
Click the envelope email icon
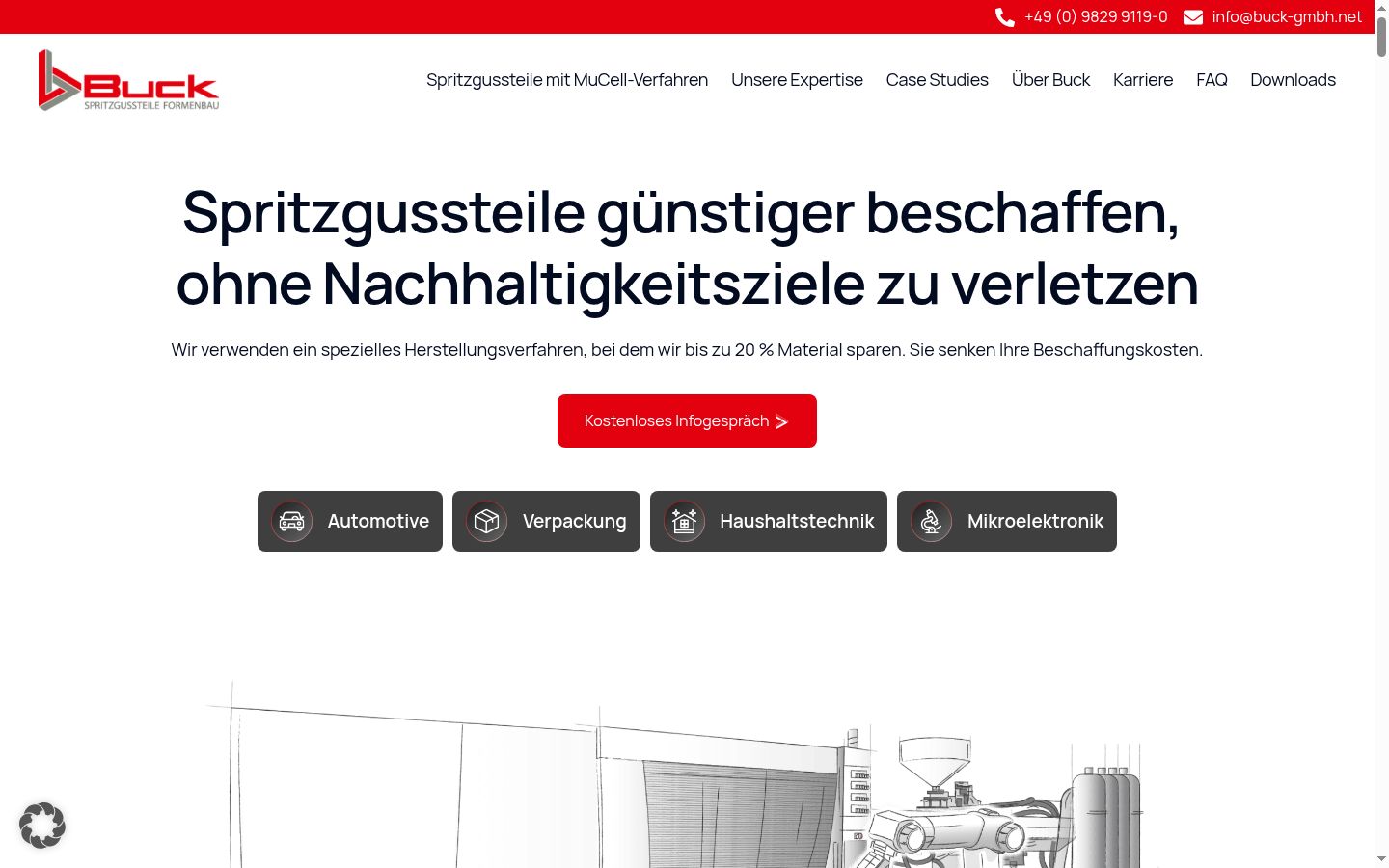coord(1193,17)
